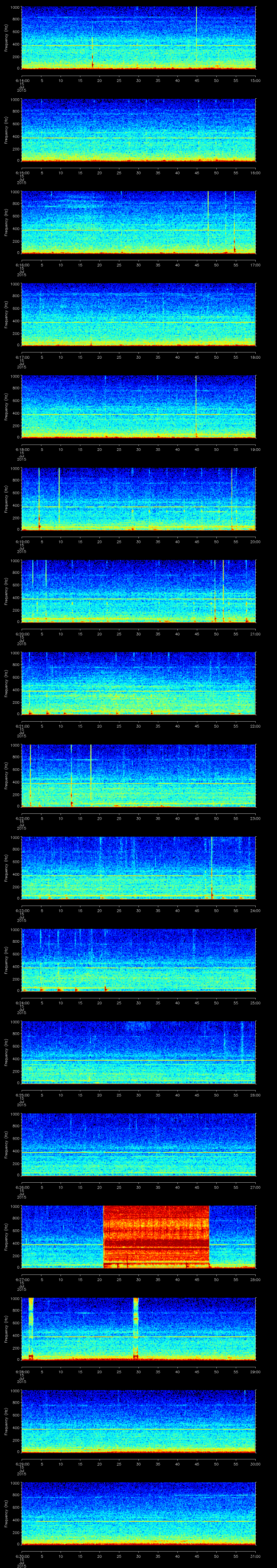Click the 'Frequency (Hz)' axis label of the 6:30:00 panel
This screenshot has height=1568, width=277.
[x=6, y=1514]
